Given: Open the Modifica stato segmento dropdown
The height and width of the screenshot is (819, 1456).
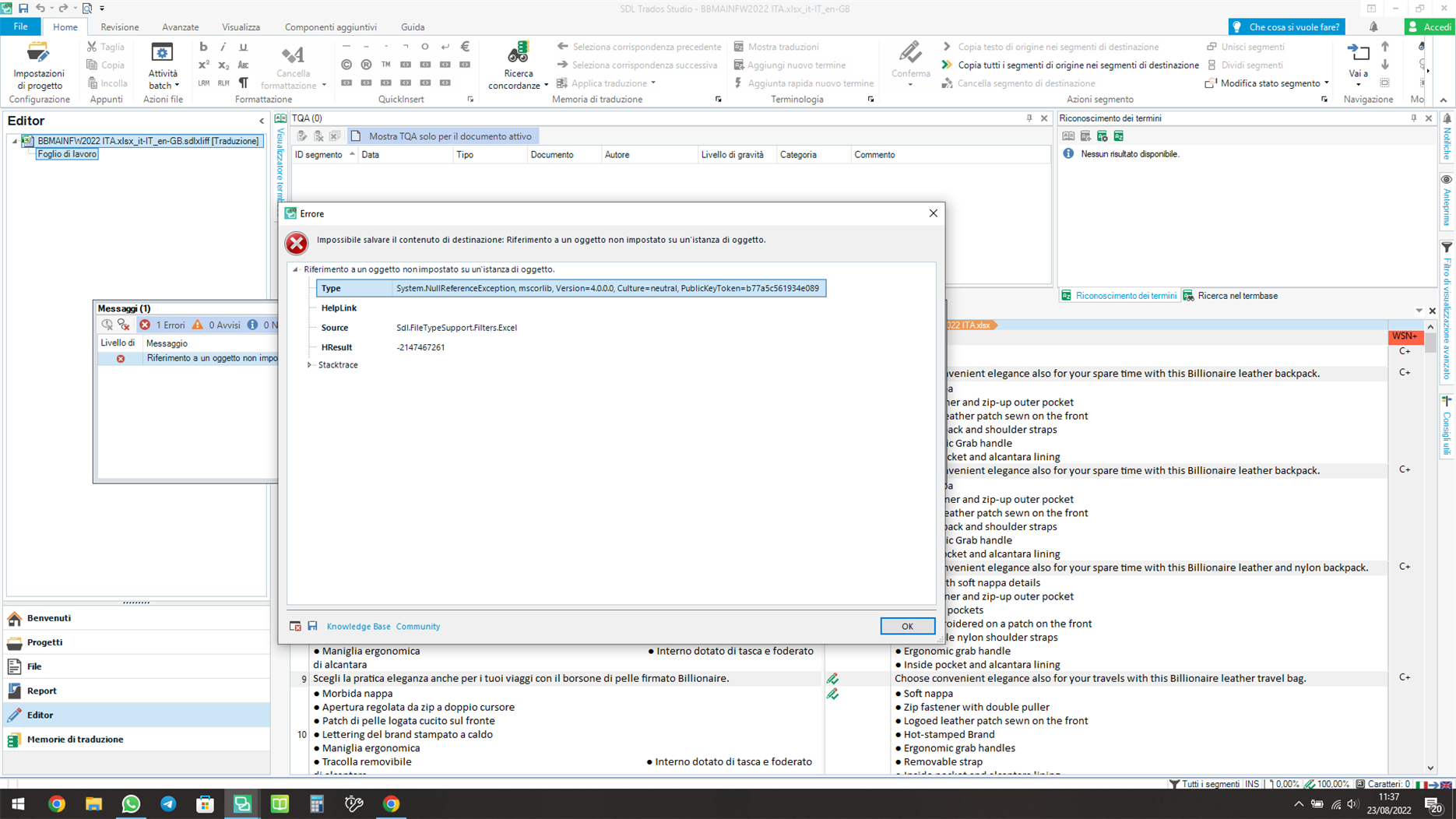Looking at the screenshot, I should pyautogui.click(x=1327, y=83).
